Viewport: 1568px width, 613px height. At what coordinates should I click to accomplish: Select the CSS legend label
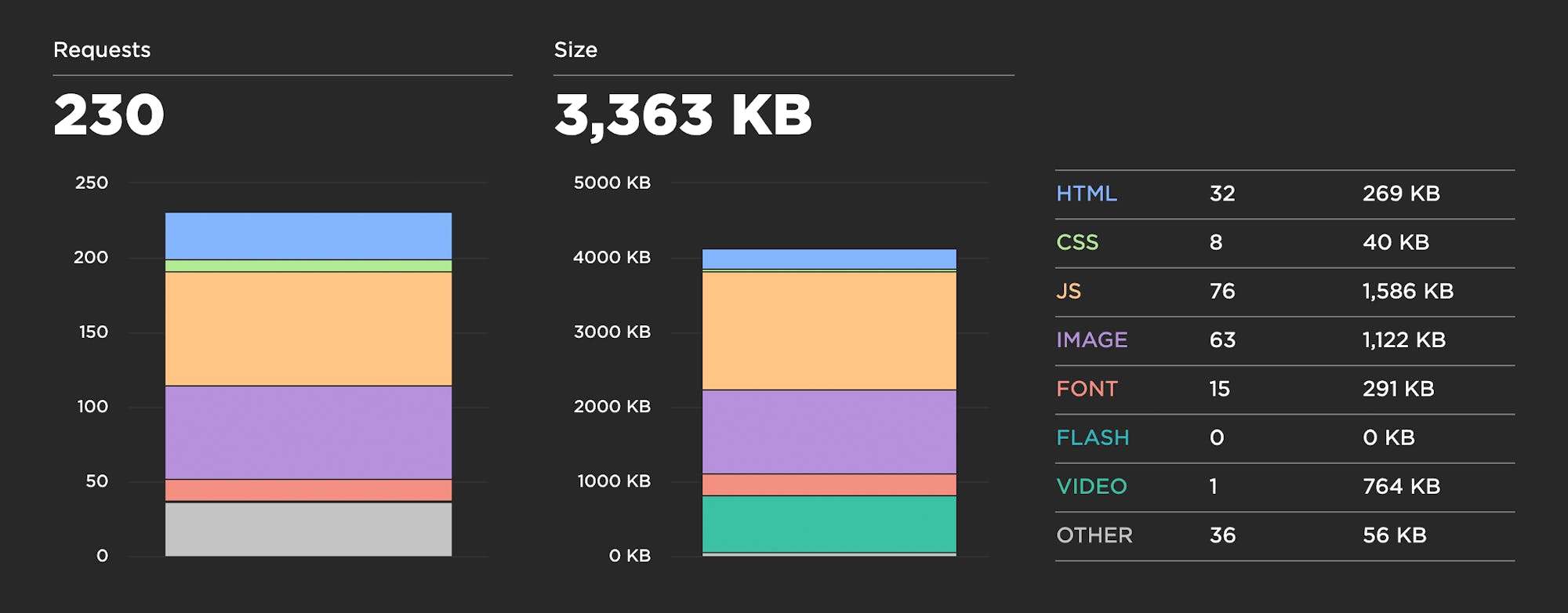click(1077, 242)
